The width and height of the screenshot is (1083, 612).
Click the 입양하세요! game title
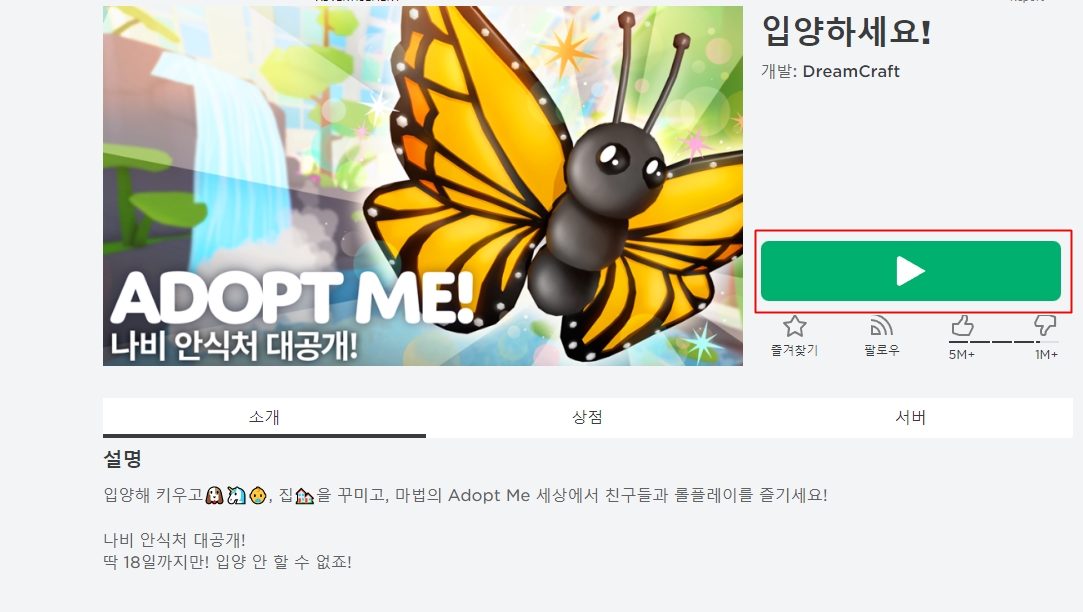847,32
